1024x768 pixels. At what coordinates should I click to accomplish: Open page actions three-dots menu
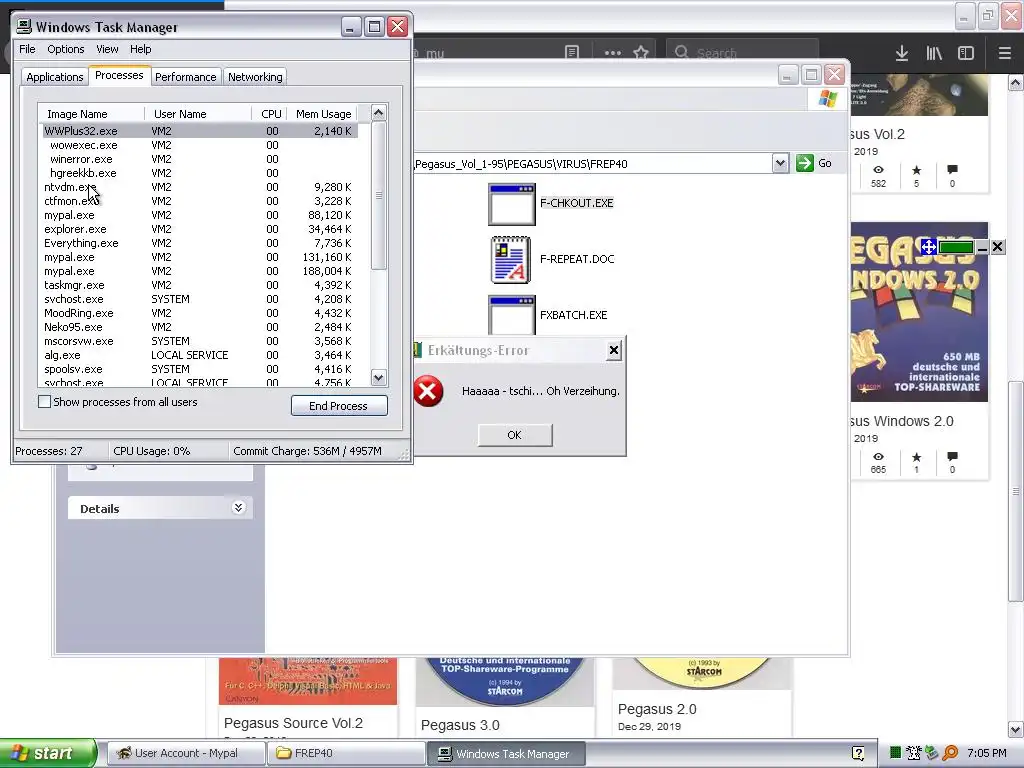613,53
